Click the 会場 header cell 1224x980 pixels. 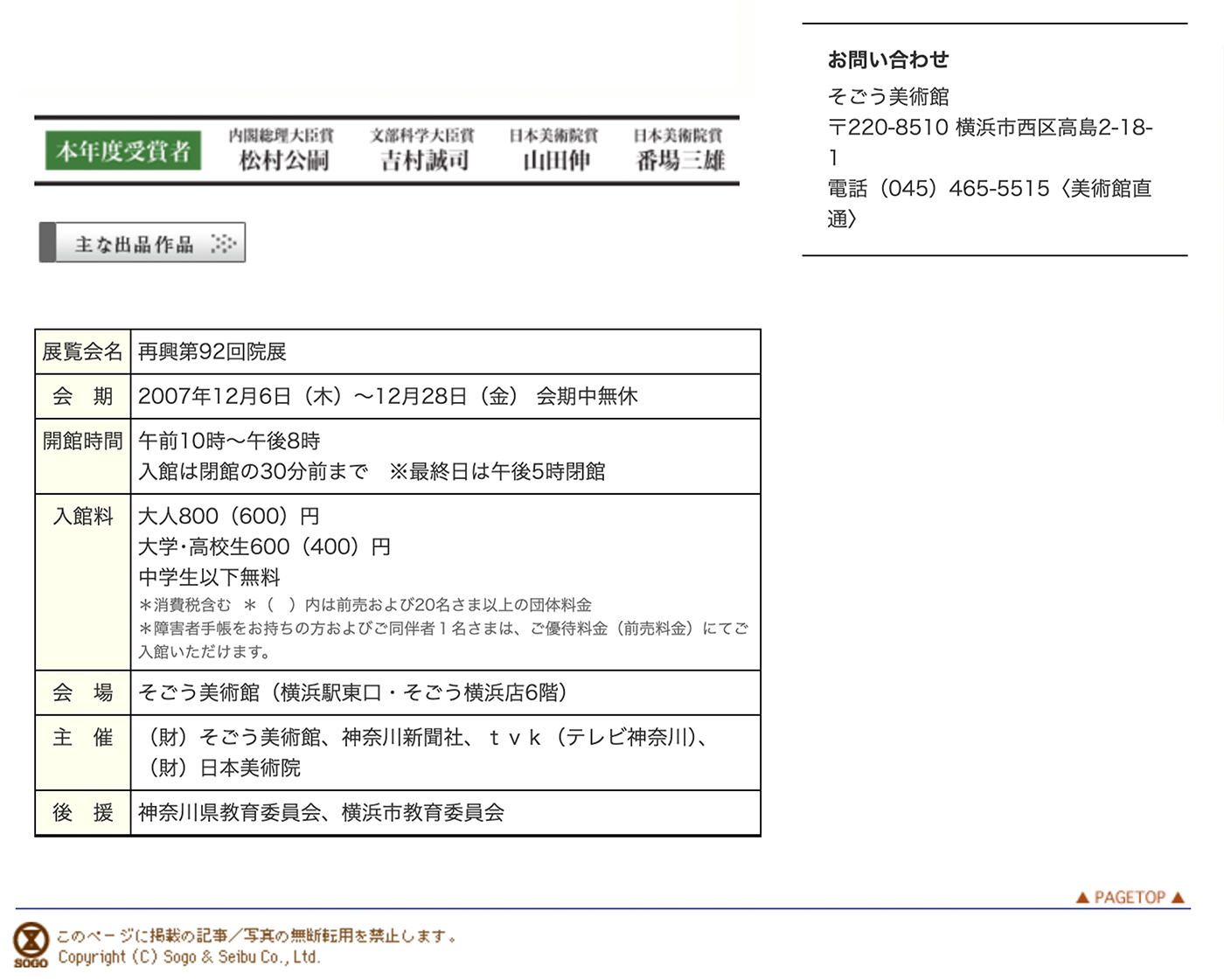click(x=83, y=692)
